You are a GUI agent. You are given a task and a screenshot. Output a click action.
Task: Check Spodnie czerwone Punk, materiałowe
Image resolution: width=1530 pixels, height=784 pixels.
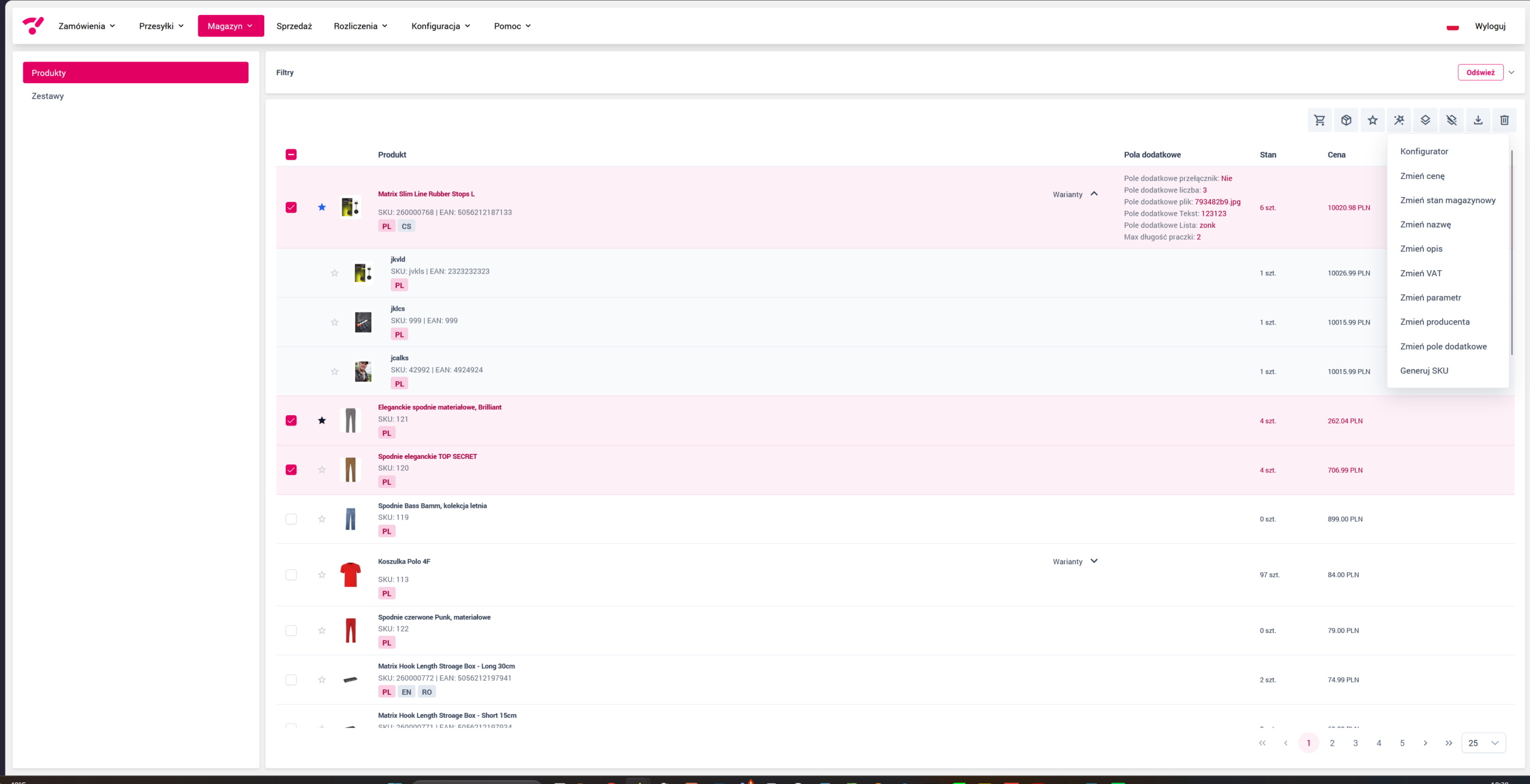[291, 630]
